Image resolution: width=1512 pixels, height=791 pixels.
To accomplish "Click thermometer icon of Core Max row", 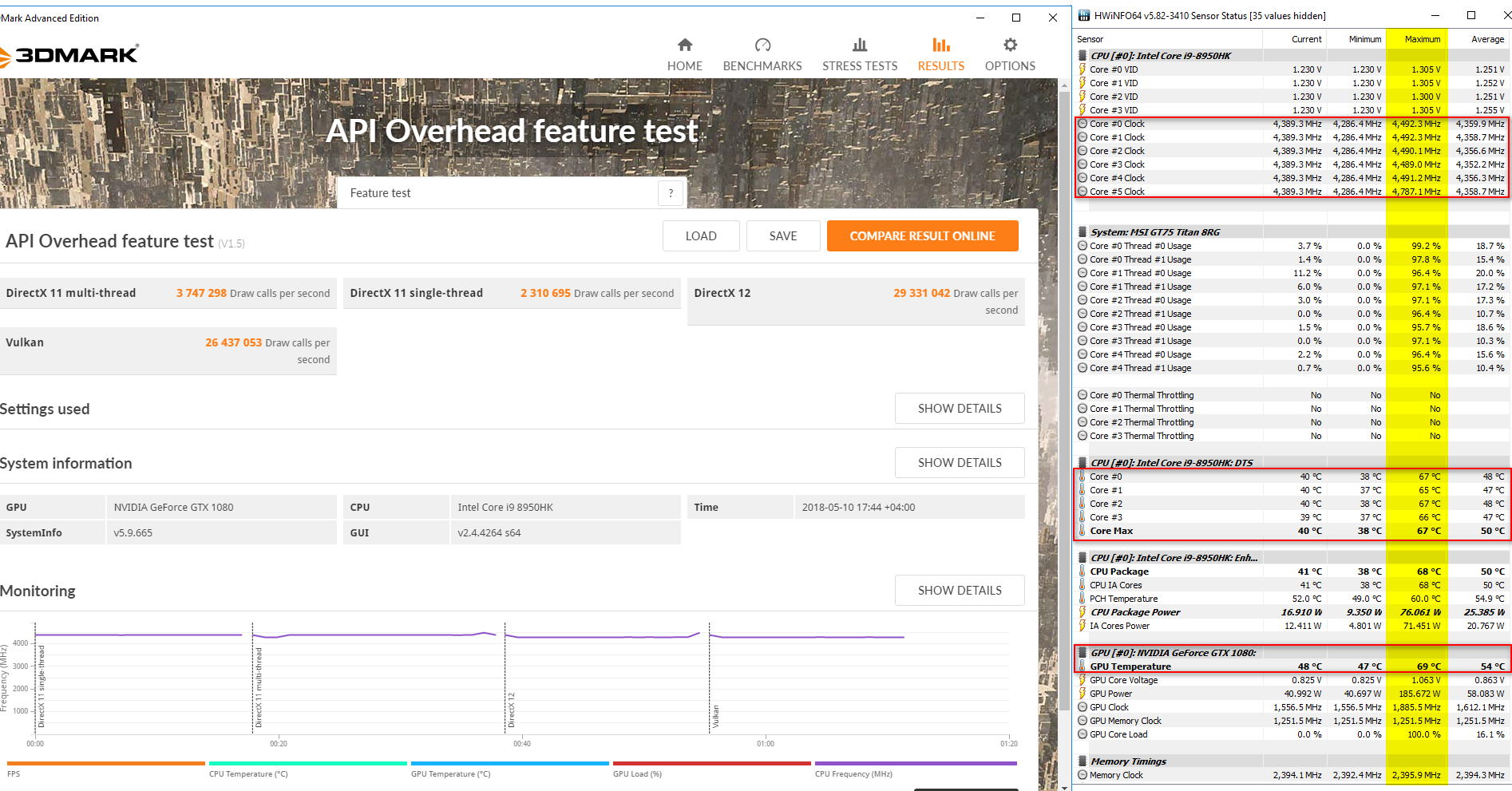I will click(x=1083, y=531).
